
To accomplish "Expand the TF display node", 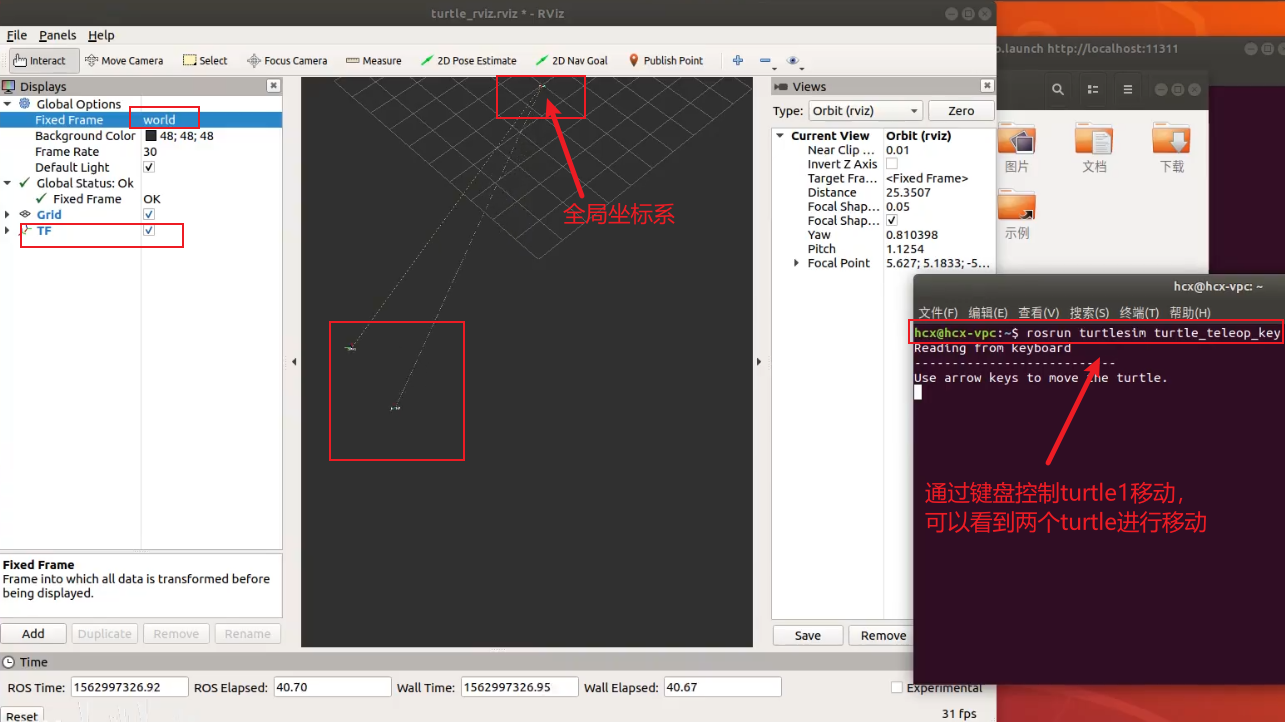I will tap(8, 231).
